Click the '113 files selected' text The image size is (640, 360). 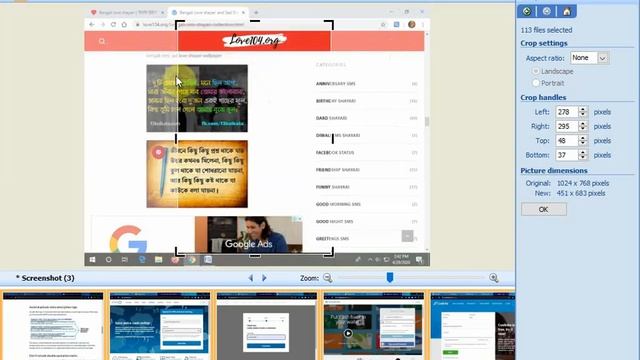pos(546,30)
